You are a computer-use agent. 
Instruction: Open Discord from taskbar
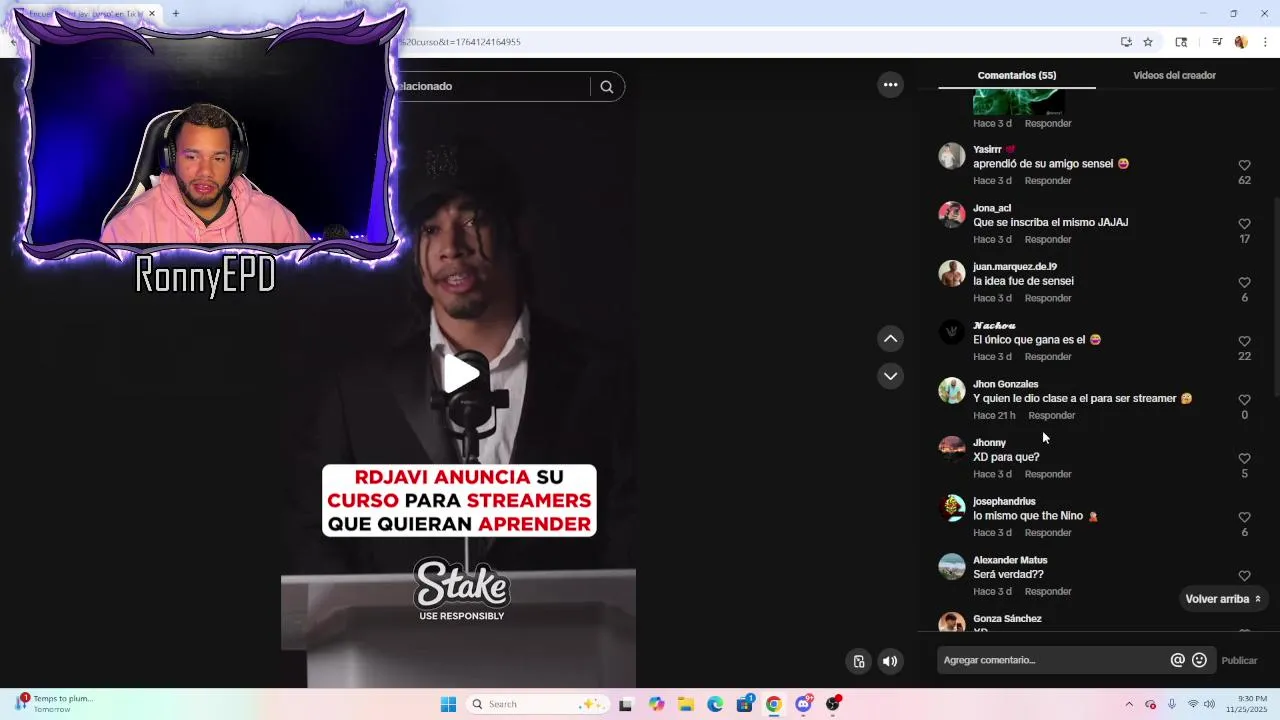point(804,704)
